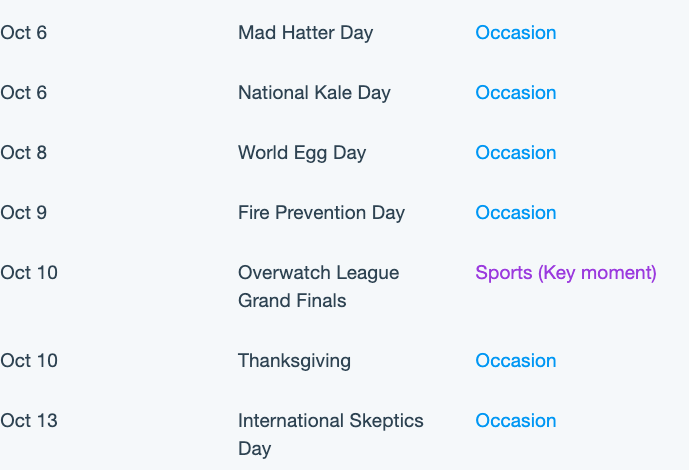This screenshot has width=690, height=470.
Task: Select the World Egg Day event name
Action: [302, 153]
